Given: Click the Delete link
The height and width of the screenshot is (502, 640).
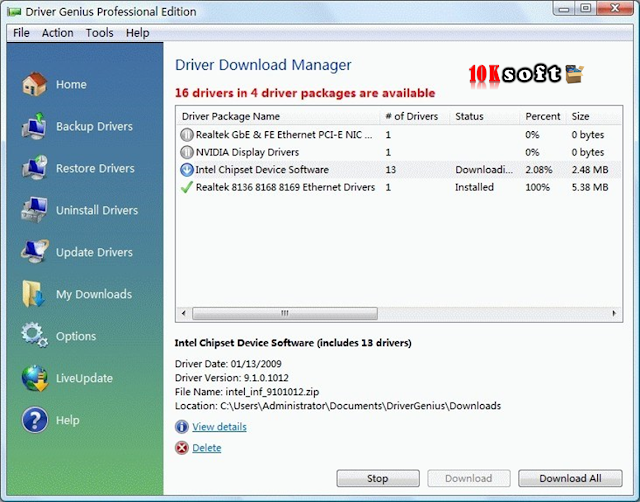Looking at the screenshot, I should point(207,448).
